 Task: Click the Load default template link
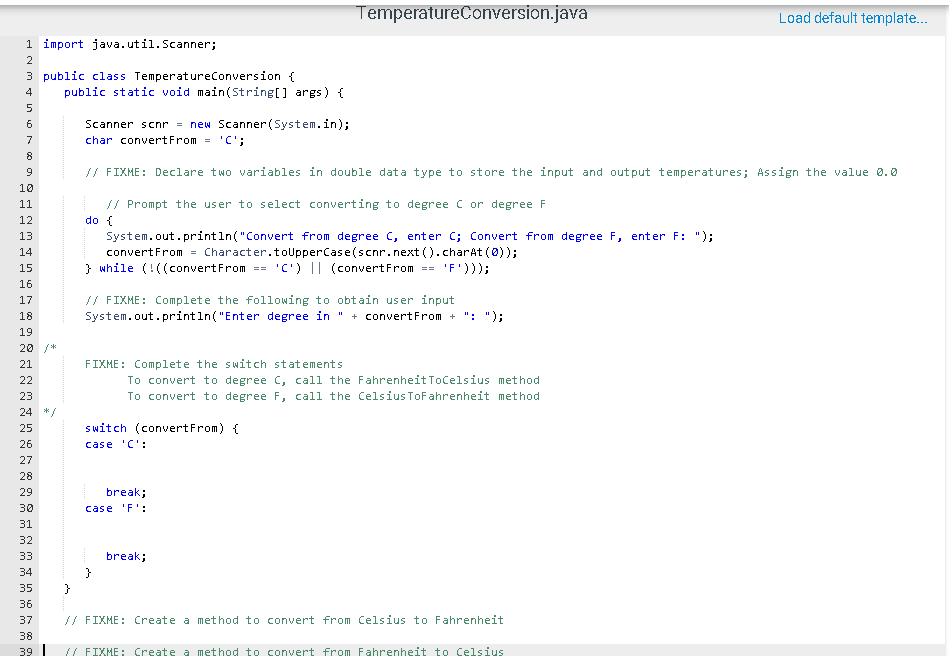coord(852,18)
